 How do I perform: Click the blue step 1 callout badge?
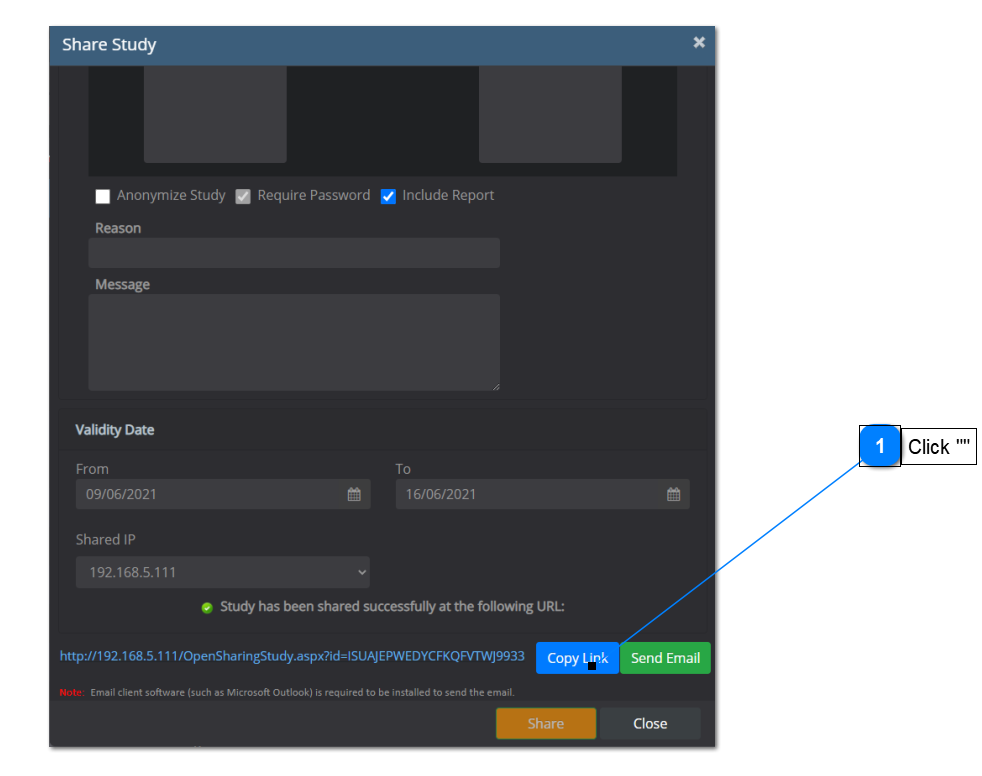879,446
